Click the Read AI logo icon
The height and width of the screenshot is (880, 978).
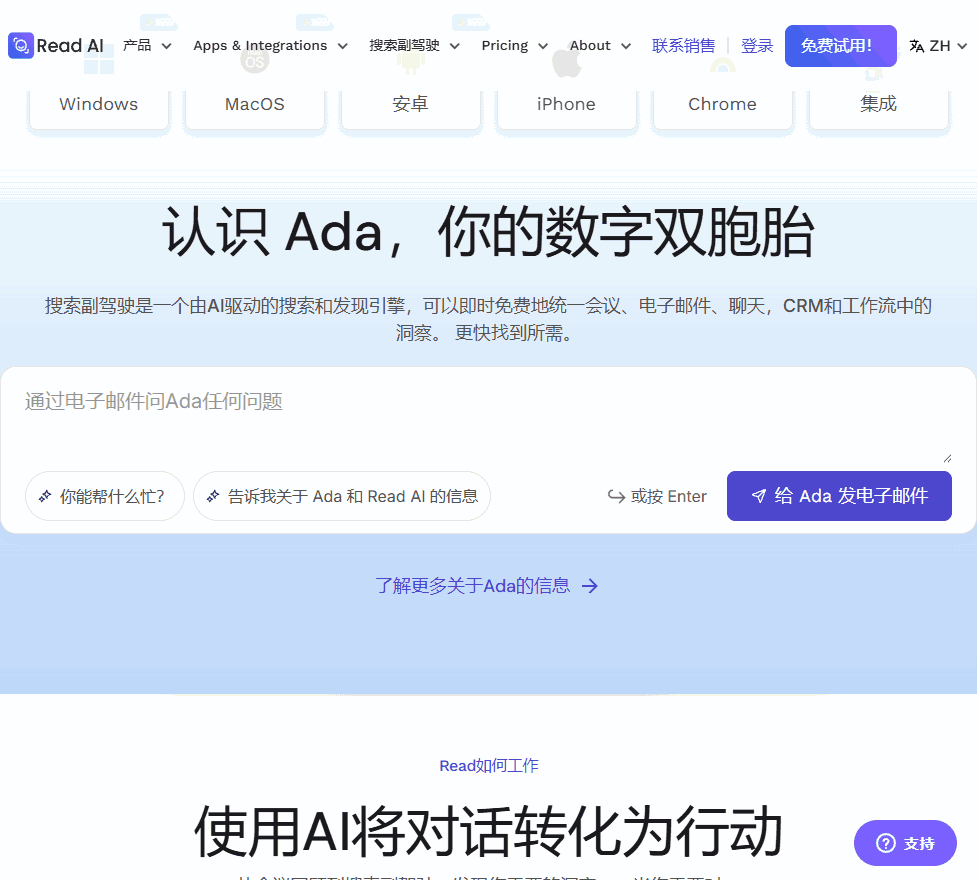(20, 45)
